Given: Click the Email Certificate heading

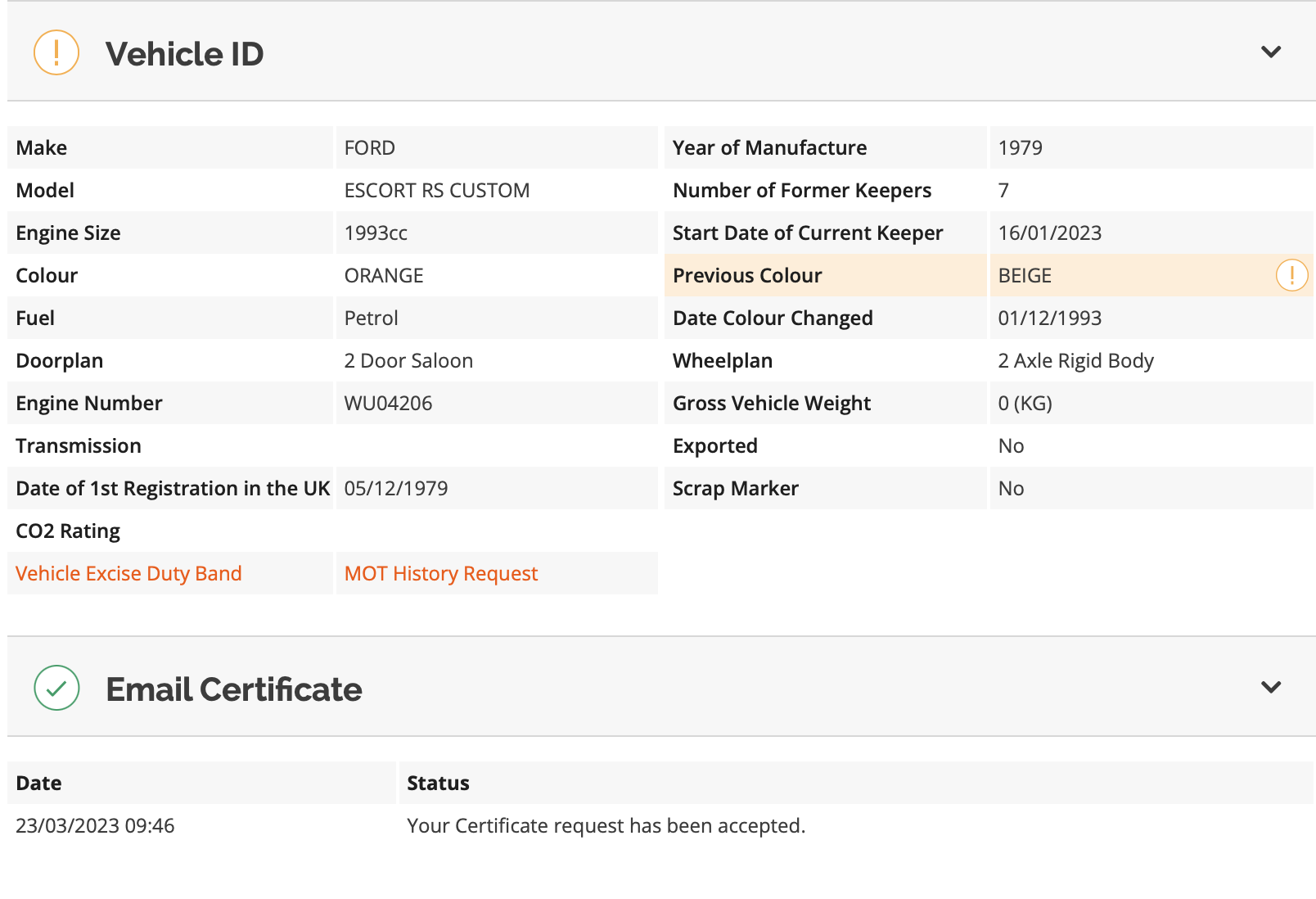Looking at the screenshot, I should tap(234, 689).
